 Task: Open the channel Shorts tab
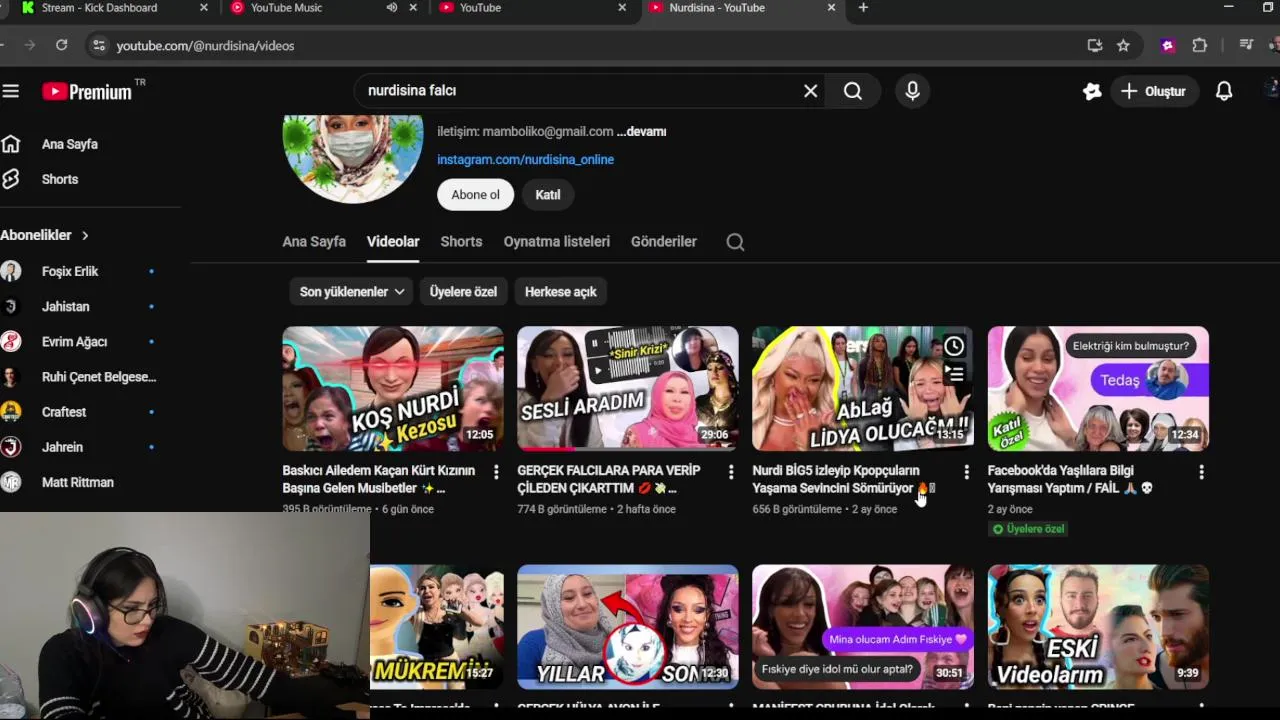461,242
